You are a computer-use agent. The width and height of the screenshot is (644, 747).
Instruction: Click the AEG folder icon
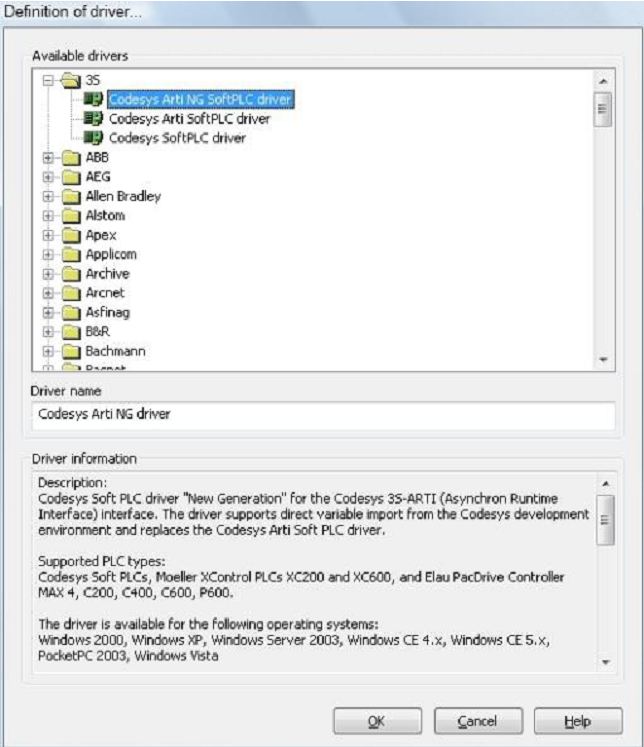[x=71, y=177]
